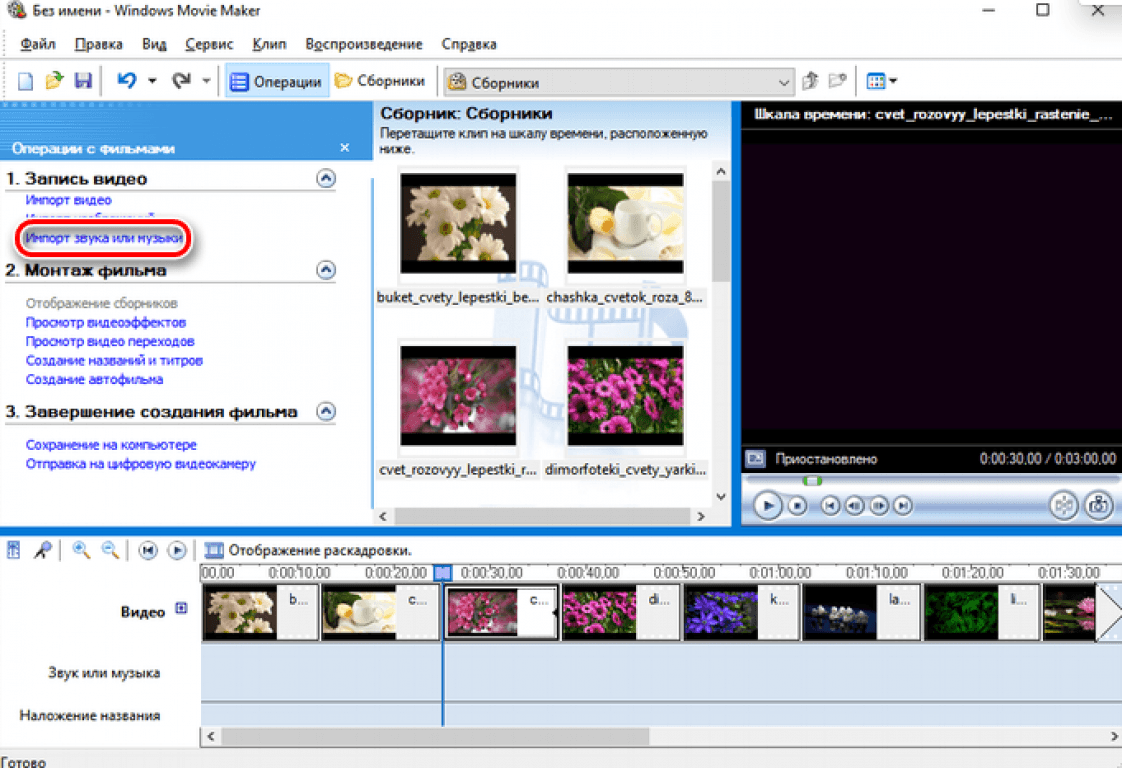
Task: Click Создание автофильма link
Action: (94, 379)
